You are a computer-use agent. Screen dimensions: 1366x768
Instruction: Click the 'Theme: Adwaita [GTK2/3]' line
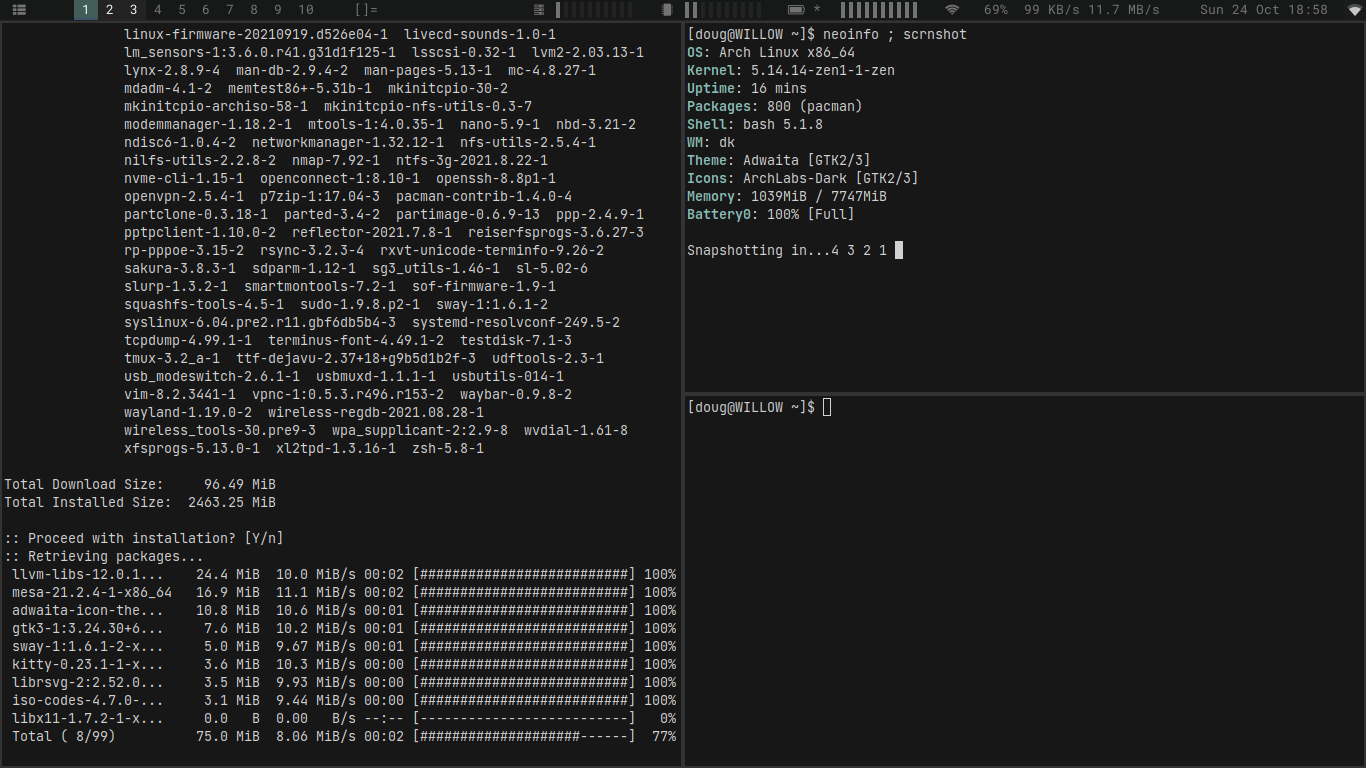tap(779, 161)
